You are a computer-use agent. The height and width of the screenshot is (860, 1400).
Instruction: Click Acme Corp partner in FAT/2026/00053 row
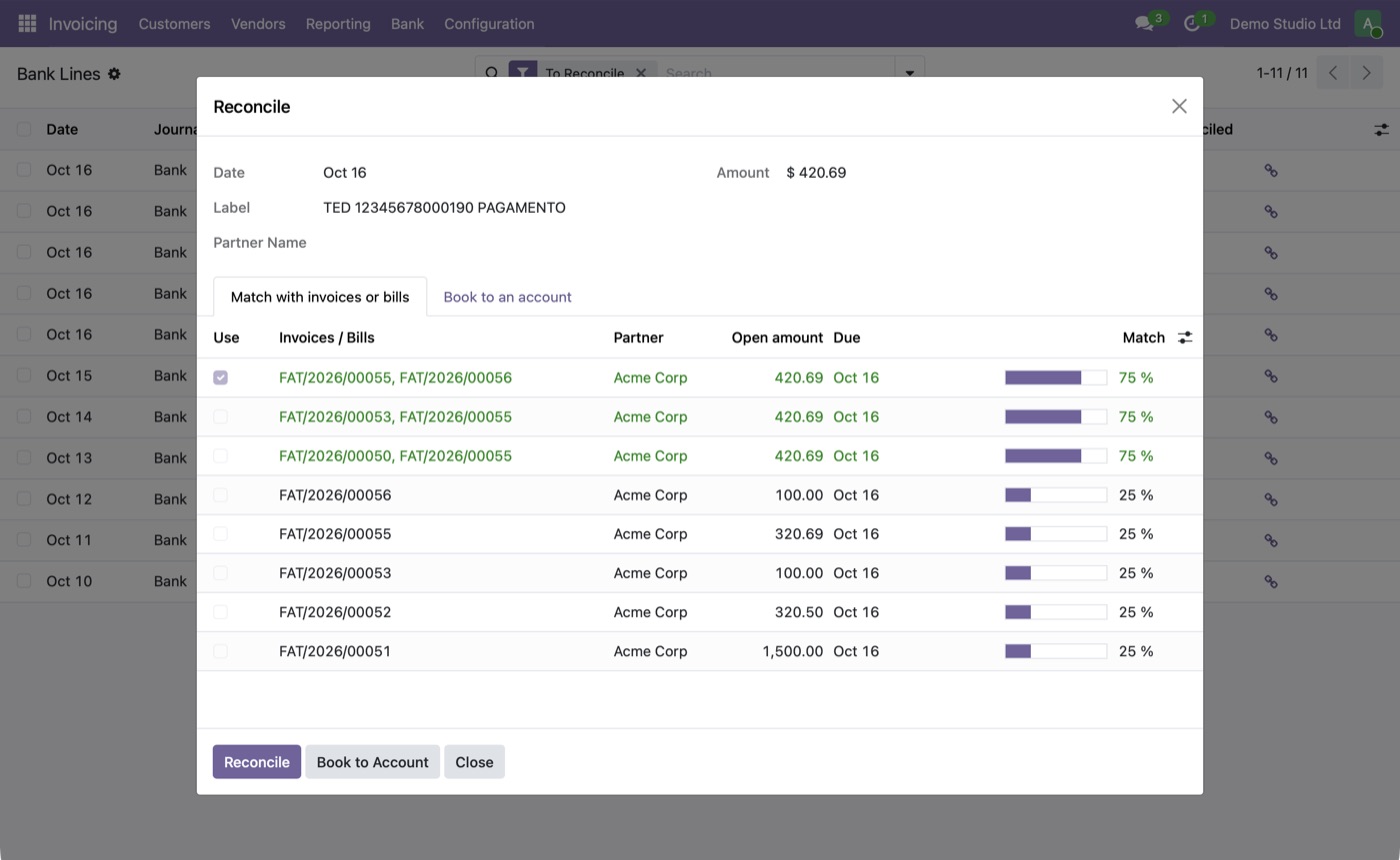pos(650,573)
